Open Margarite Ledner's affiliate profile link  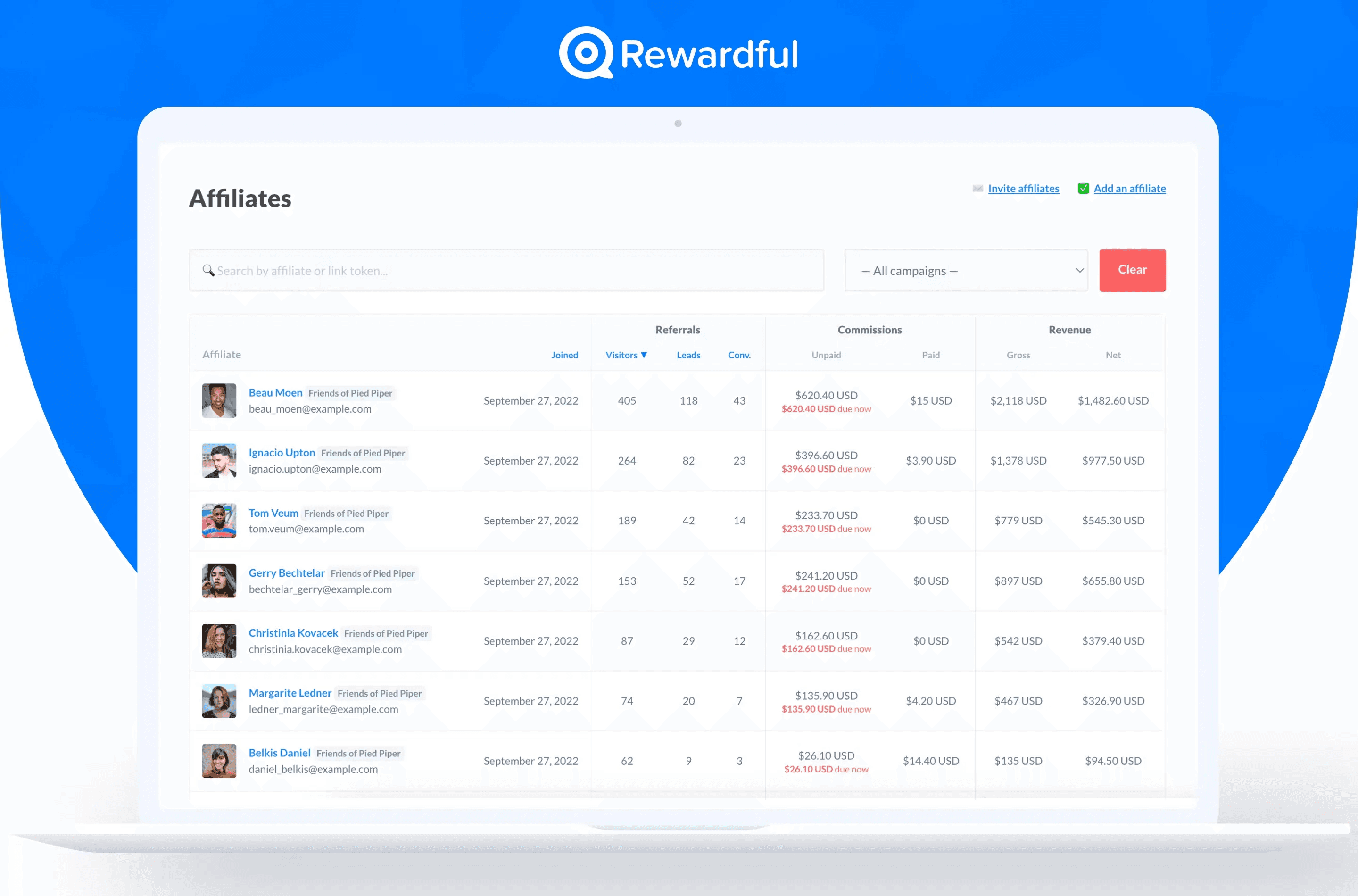click(290, 693)
